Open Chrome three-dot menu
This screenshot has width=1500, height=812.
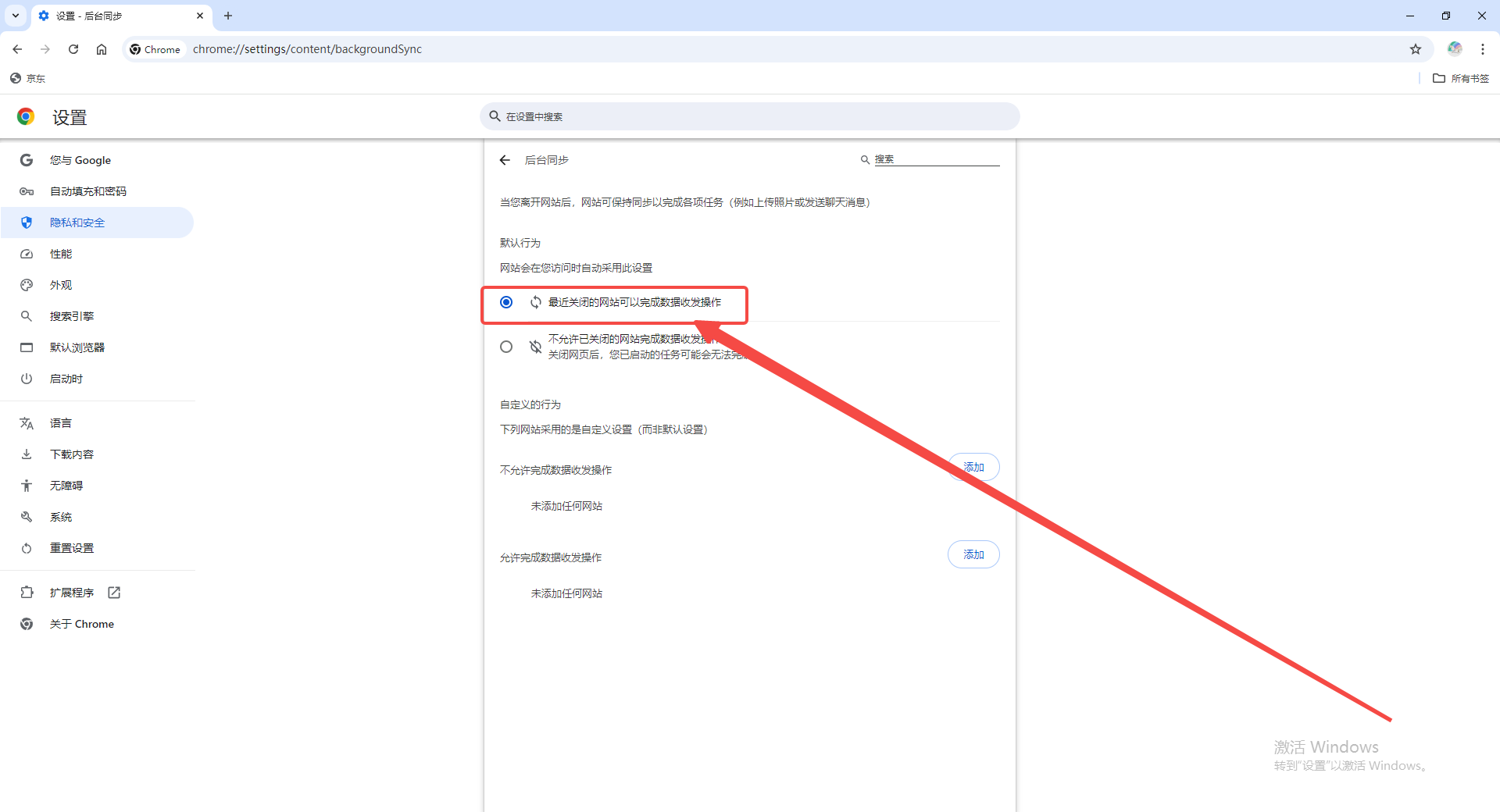point(1483,49)
